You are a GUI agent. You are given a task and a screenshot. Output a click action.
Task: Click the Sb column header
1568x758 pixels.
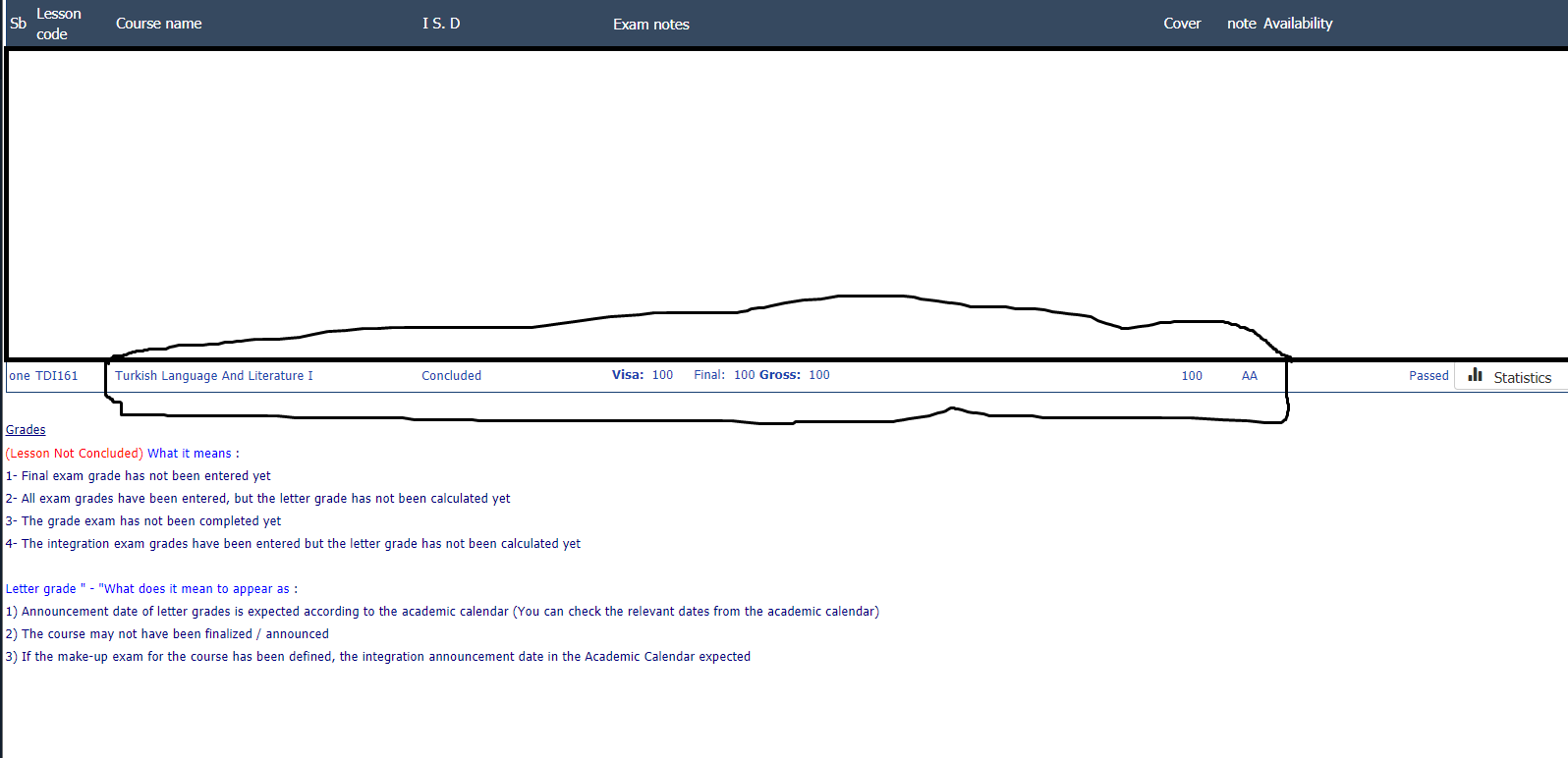tap(18, 24)
